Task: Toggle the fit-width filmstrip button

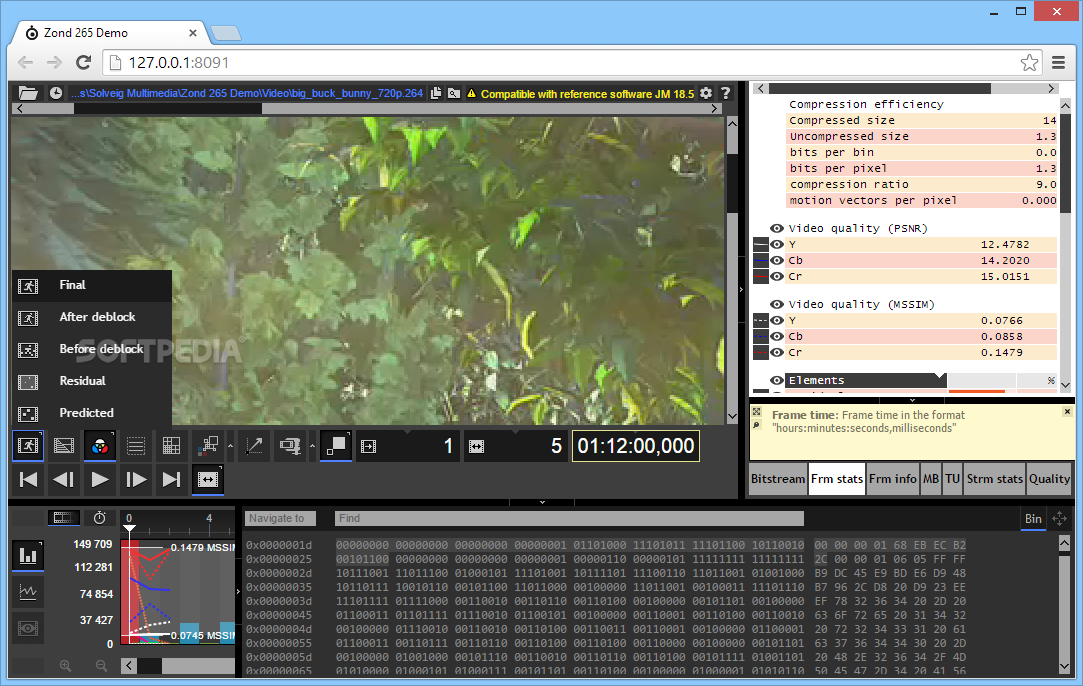Action: coord(208,479)
